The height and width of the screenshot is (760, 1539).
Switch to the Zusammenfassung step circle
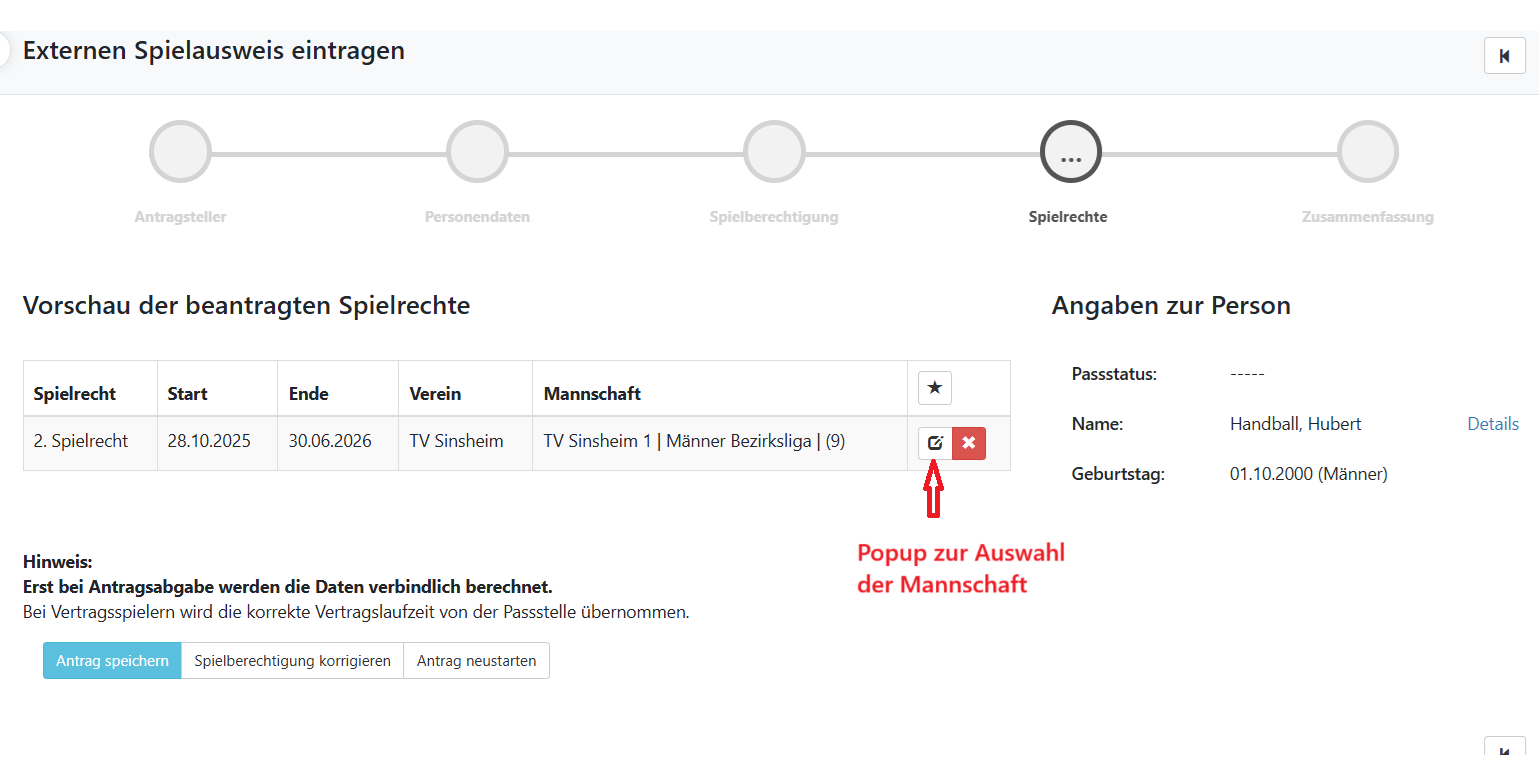click(1367, 152)
